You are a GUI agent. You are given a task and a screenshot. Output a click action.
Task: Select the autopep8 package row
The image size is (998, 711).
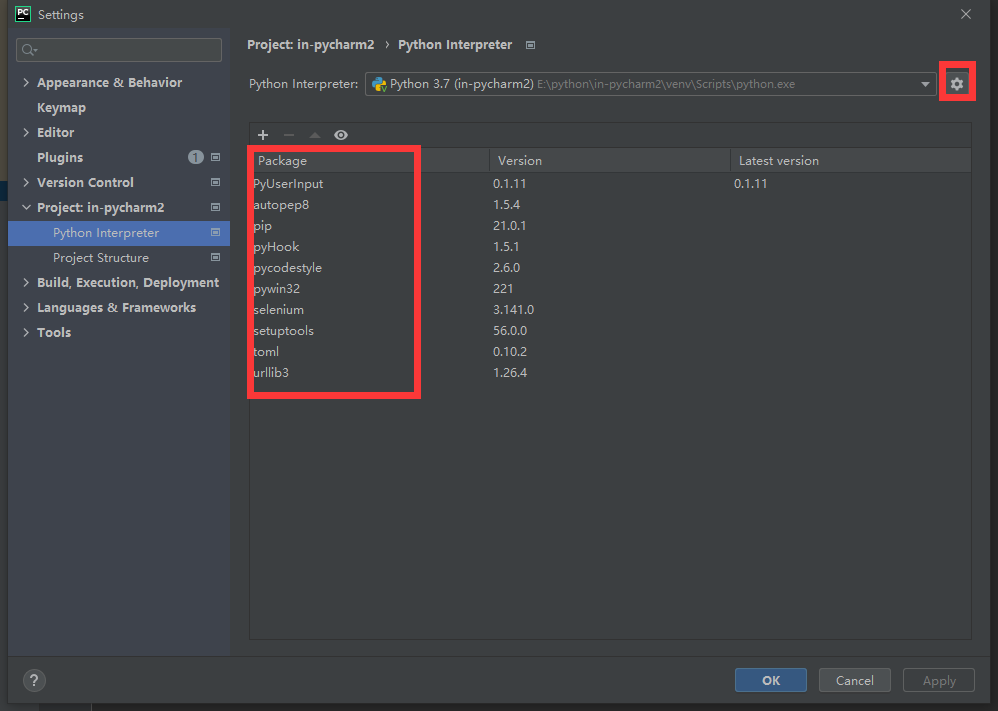point(610,204)
